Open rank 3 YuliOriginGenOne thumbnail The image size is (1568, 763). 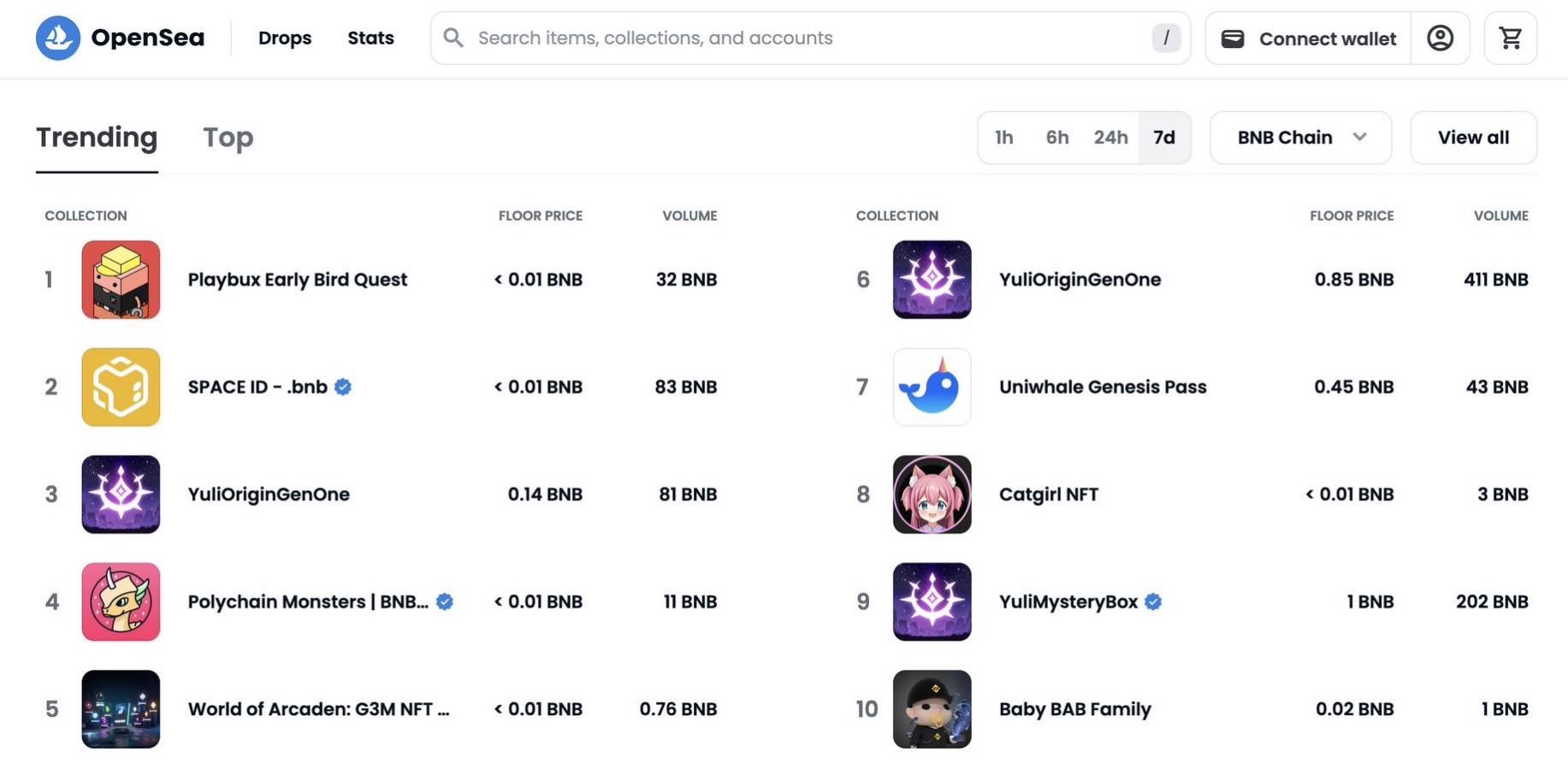pos(121,494)
